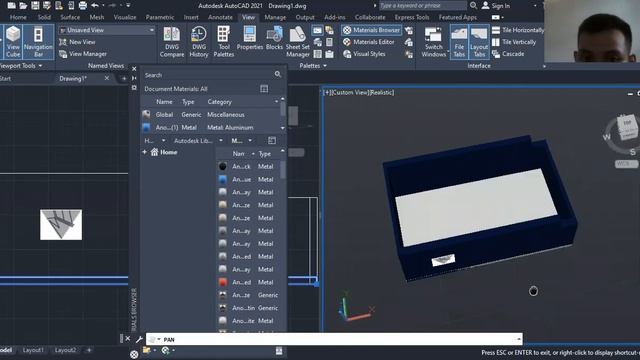The image size is (640, 360).
Task: Select the Ano...tin Generic material
Action: (x=248, y=308)
